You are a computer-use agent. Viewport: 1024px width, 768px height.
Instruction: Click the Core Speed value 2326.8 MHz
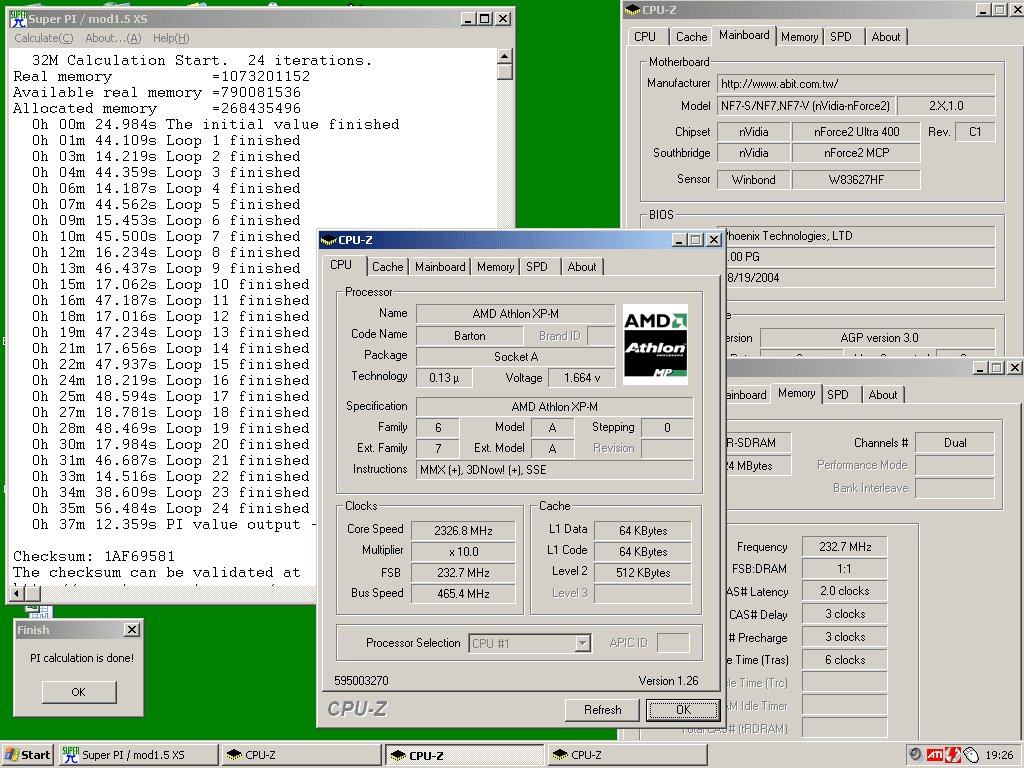(464, 531)
